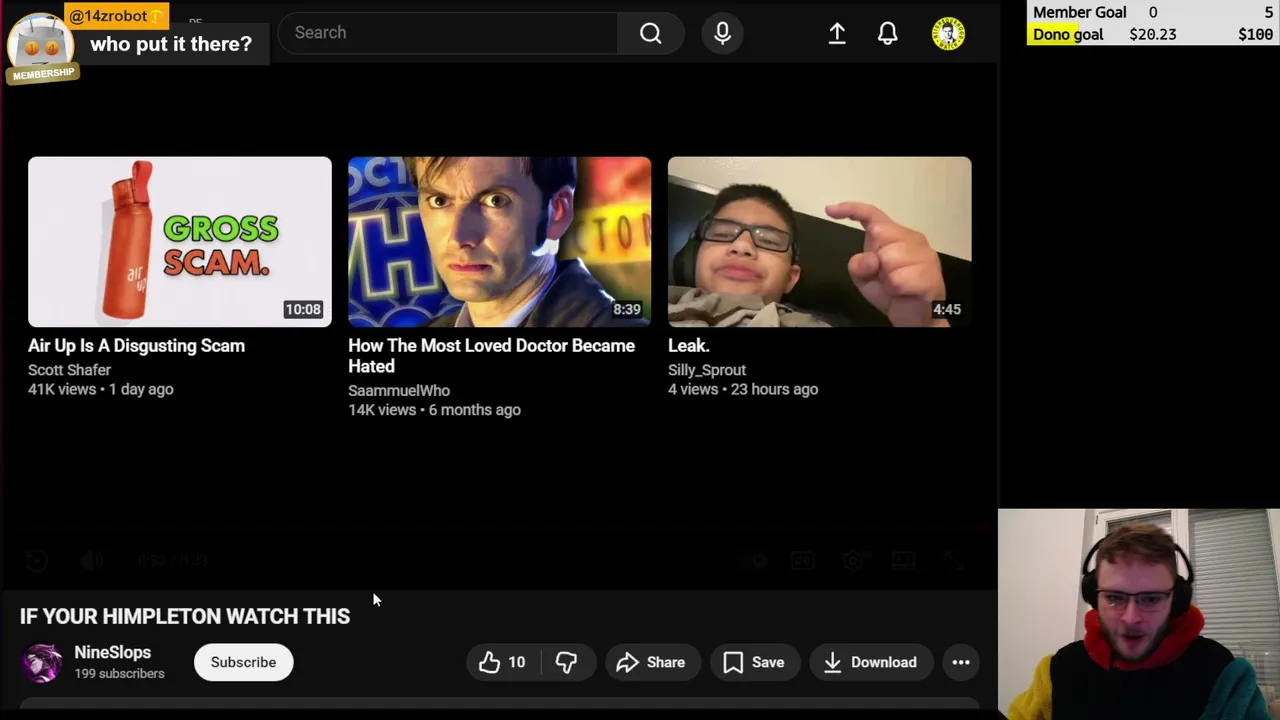The width and height of the screenshot is (1280, 720).
Task: Click the video title IF YOUR HIMPLETON WATCH THIS
Action: coord(185,616)
